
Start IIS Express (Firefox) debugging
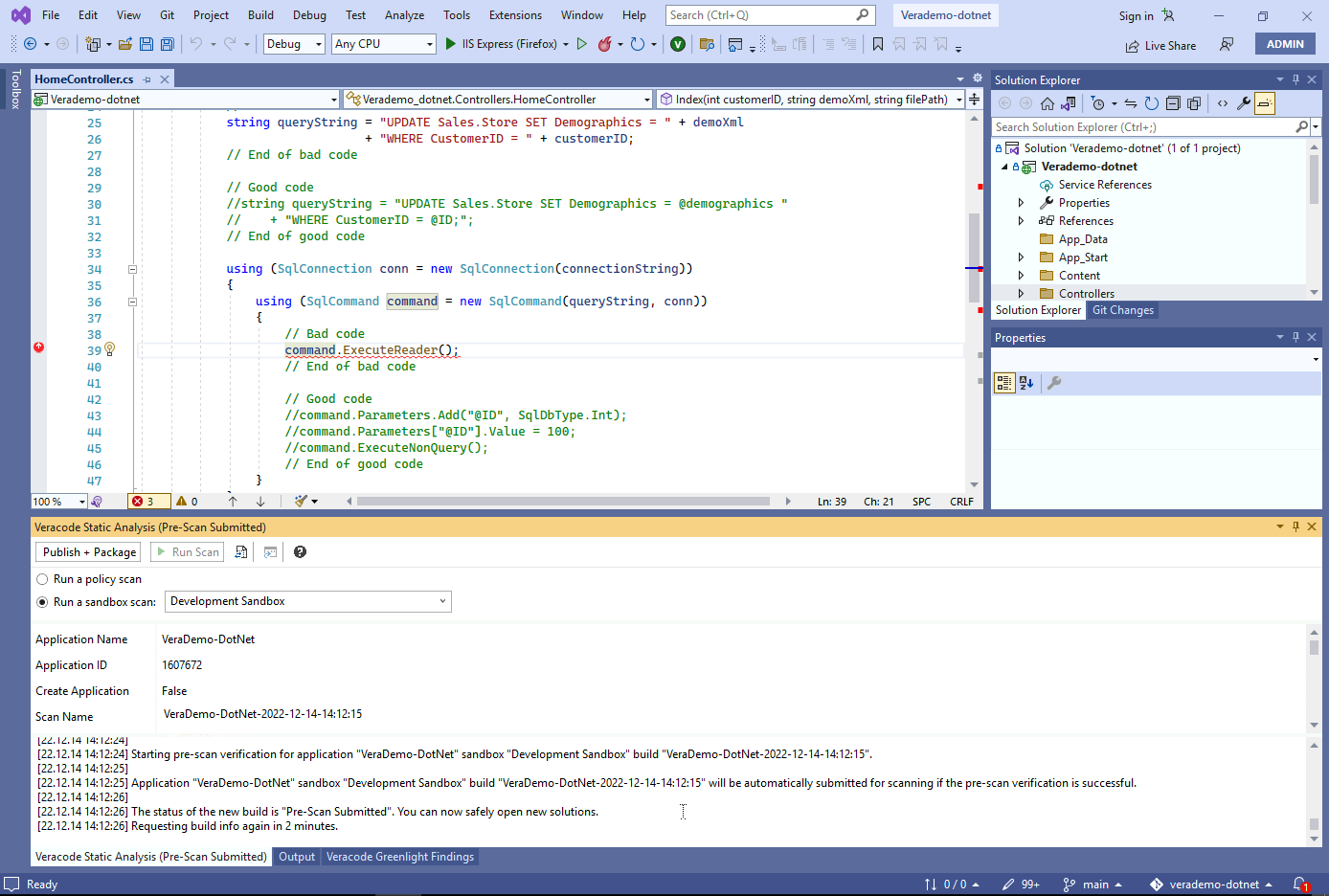(502, 44)
